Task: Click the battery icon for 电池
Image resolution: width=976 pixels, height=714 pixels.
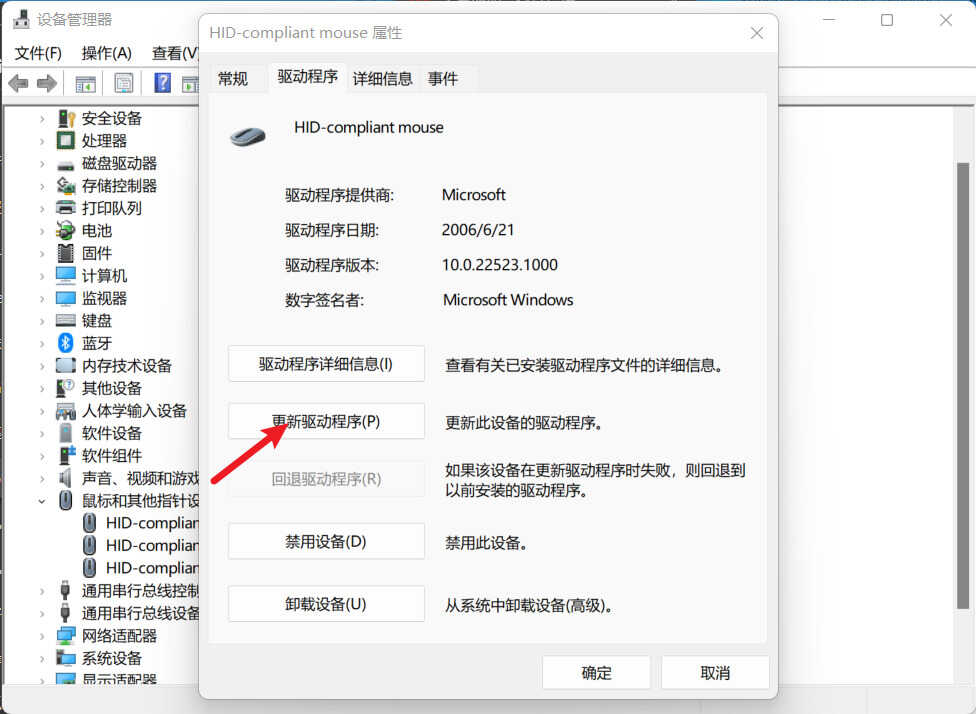Action: pos(66,231)
